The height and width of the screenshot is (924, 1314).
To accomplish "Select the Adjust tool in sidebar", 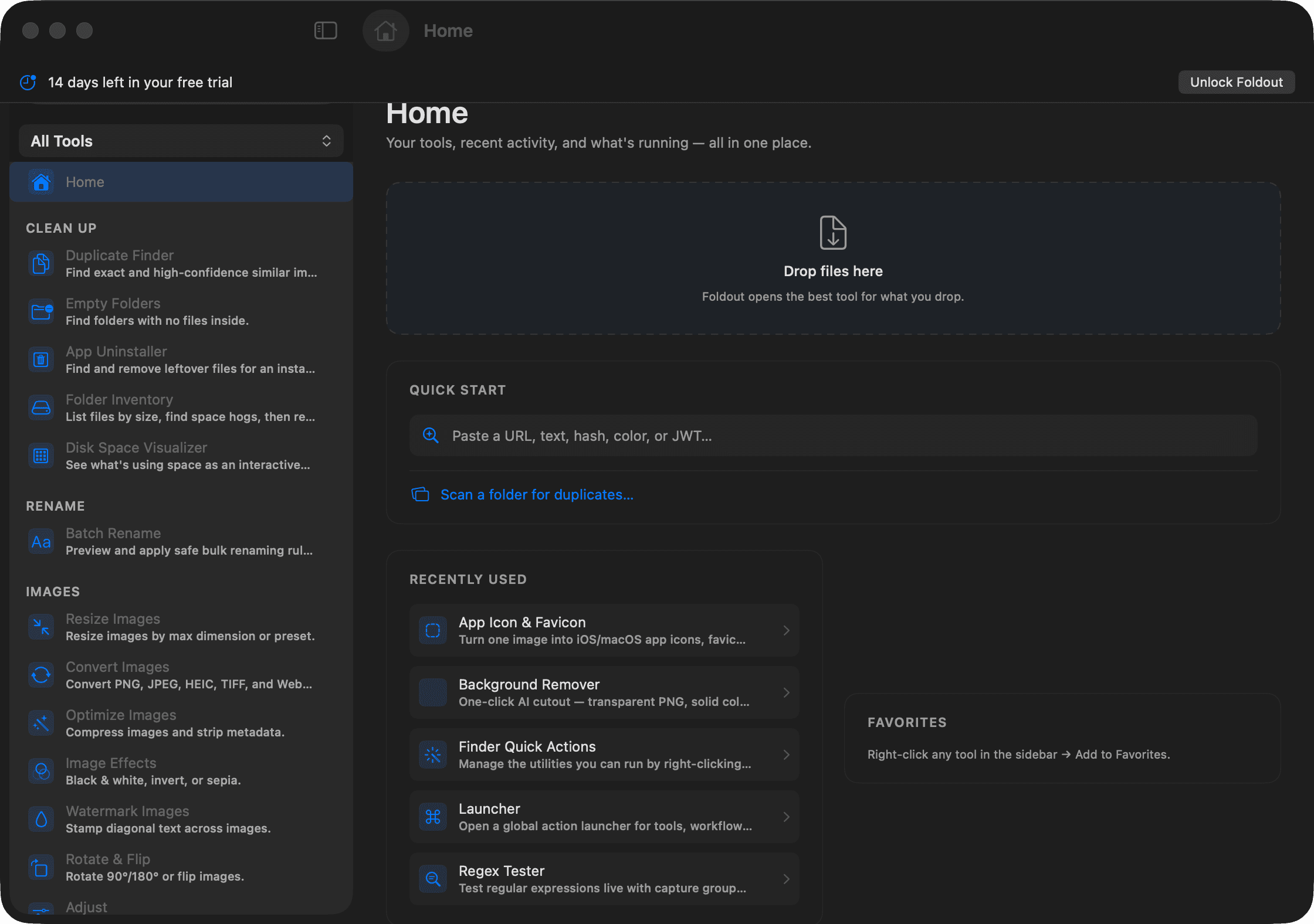I will click(x=86, y=907).
